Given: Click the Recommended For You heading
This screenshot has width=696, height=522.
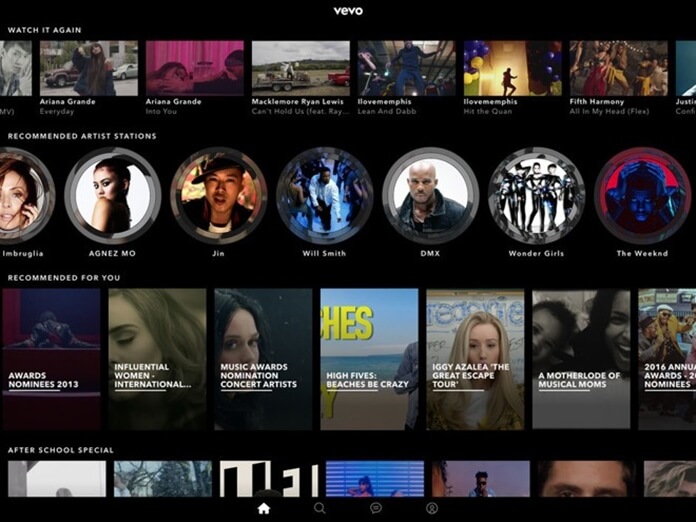Looking at the screenshot, I should (64, 278).
